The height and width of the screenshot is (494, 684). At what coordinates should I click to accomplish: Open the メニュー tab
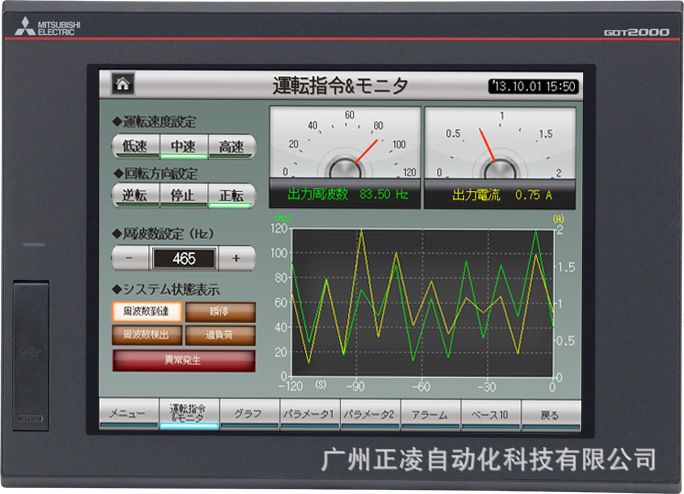point(128,414)
